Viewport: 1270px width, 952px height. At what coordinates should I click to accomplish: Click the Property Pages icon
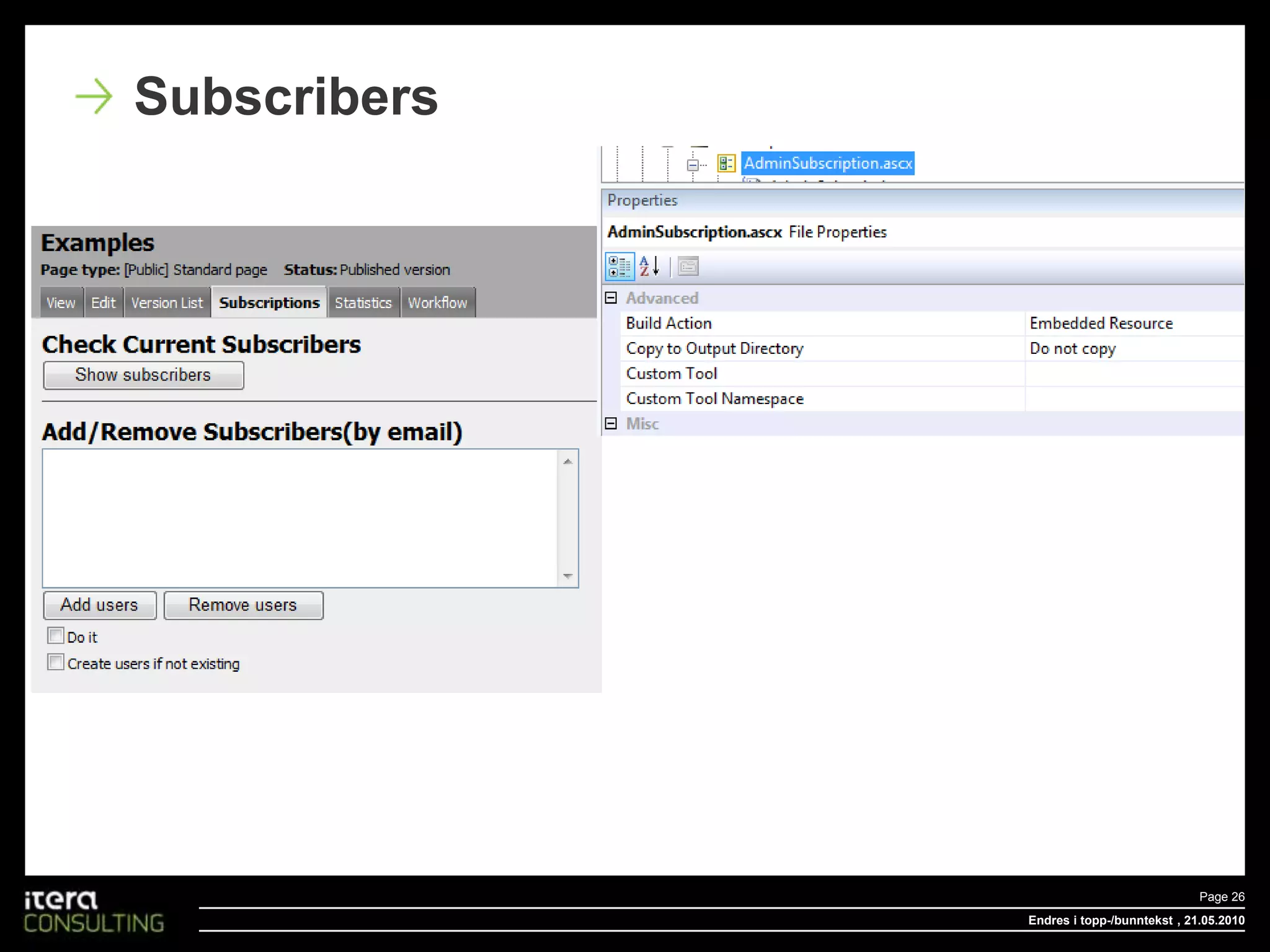coord(688,267)
